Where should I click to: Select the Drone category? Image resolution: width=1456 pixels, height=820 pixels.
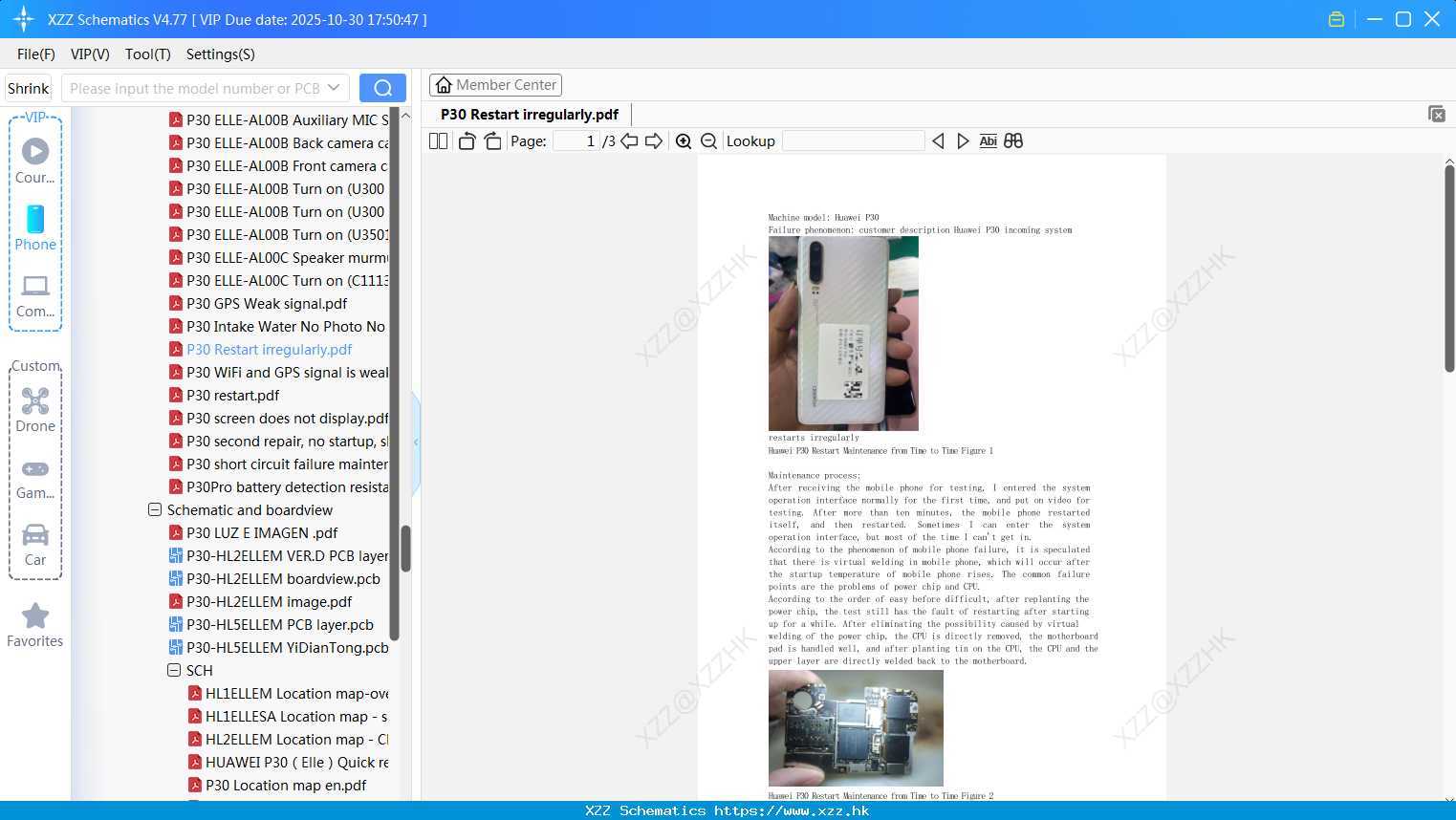[35, 410]
